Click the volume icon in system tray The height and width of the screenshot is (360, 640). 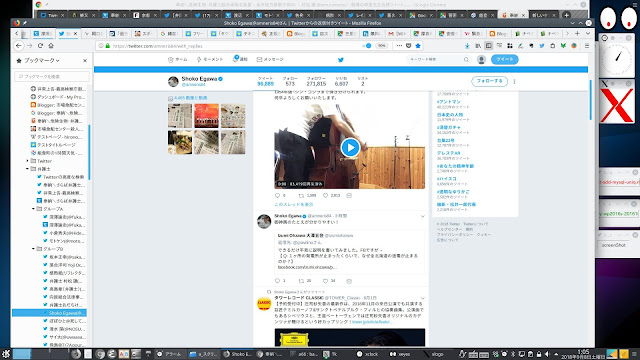pyautogui.click(x=547, y=354)
